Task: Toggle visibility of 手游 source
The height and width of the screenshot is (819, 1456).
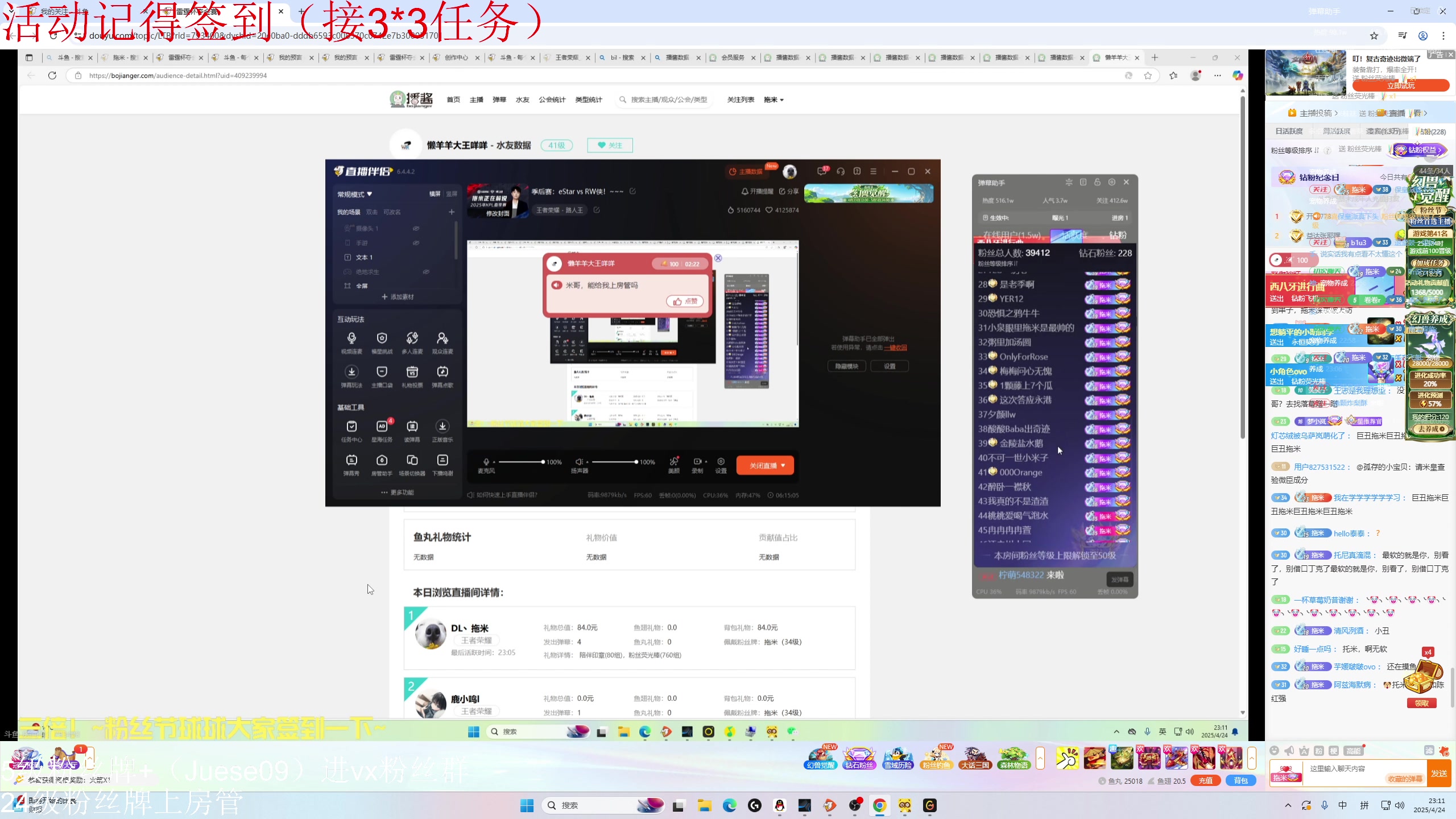Action: (x=416, y=243)
